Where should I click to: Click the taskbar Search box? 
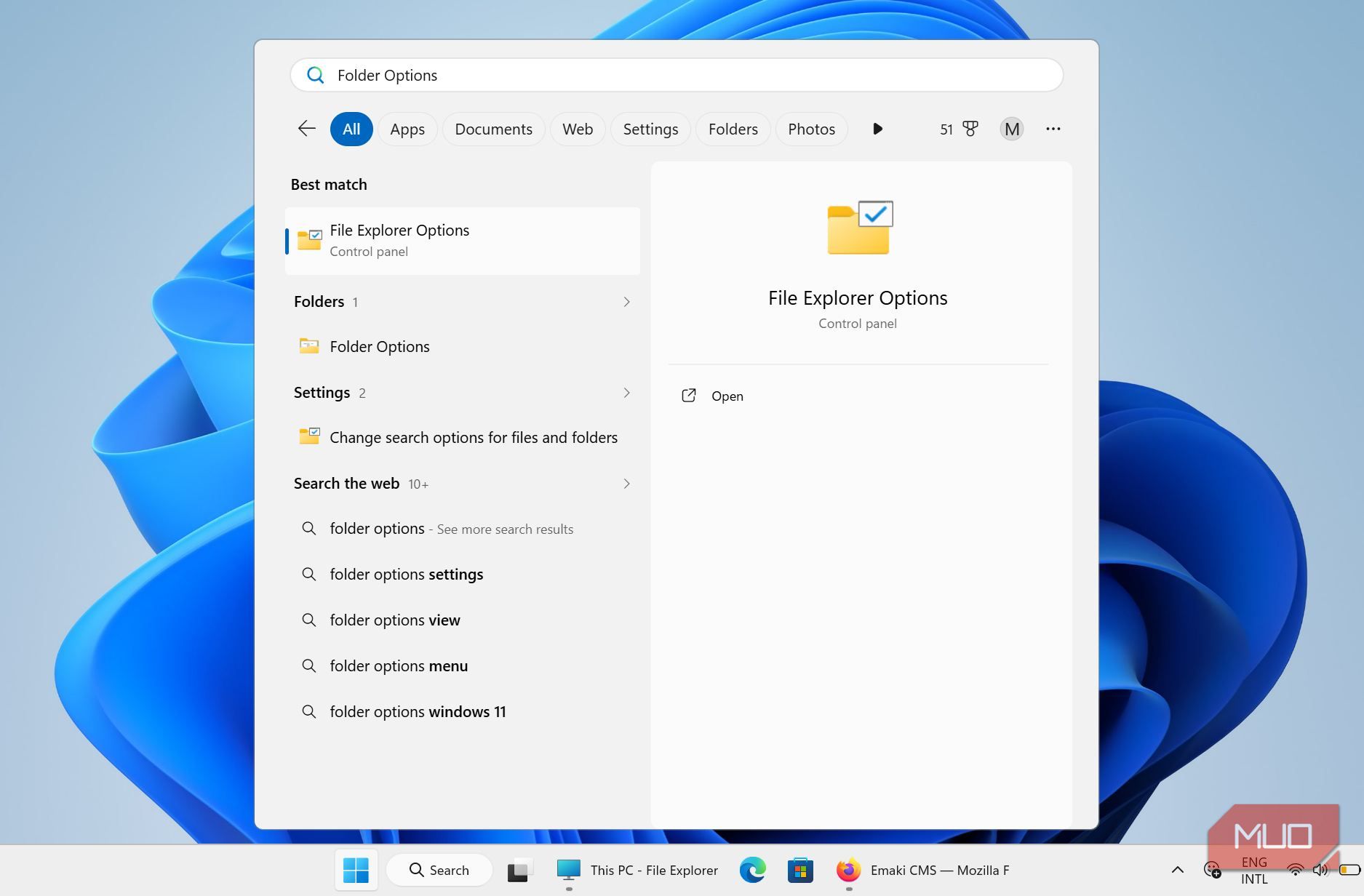[439, 870]
